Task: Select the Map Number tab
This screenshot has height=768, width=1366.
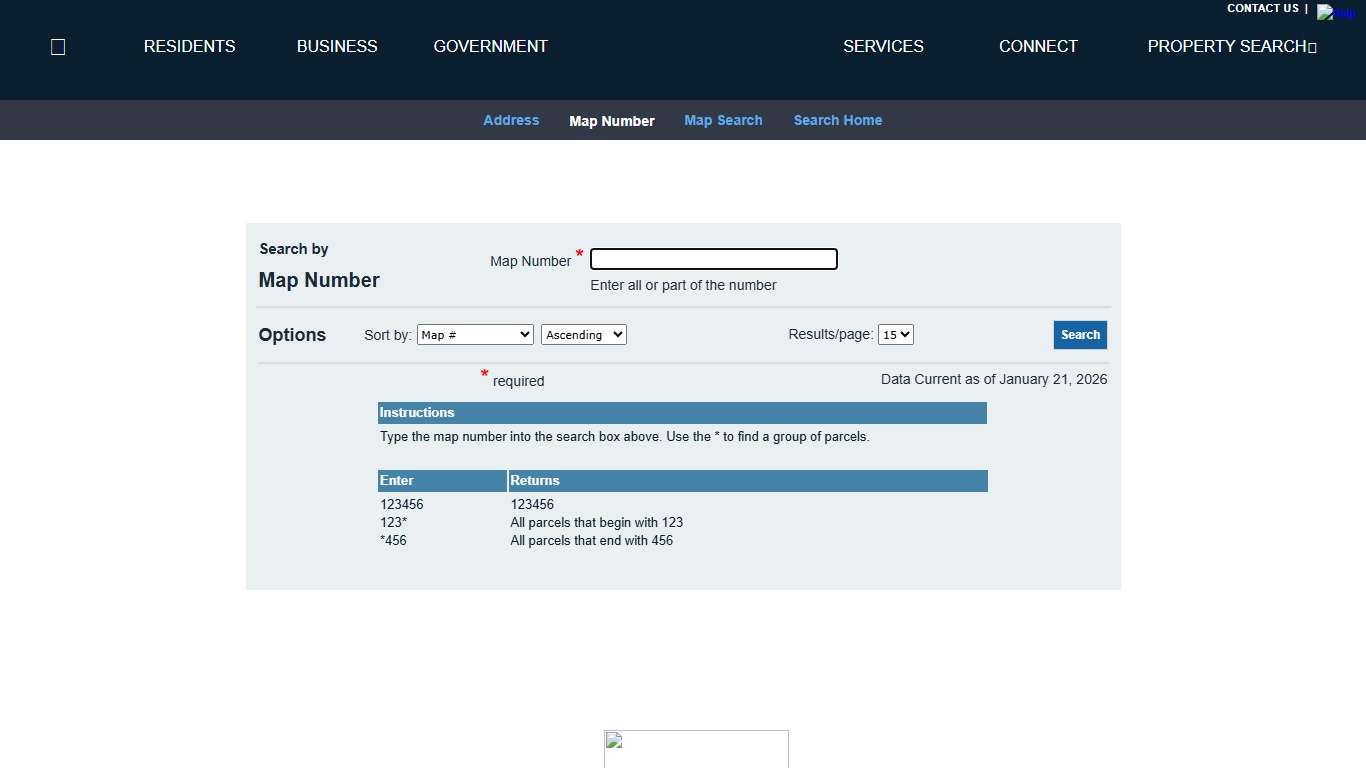Action: [612, 121]
